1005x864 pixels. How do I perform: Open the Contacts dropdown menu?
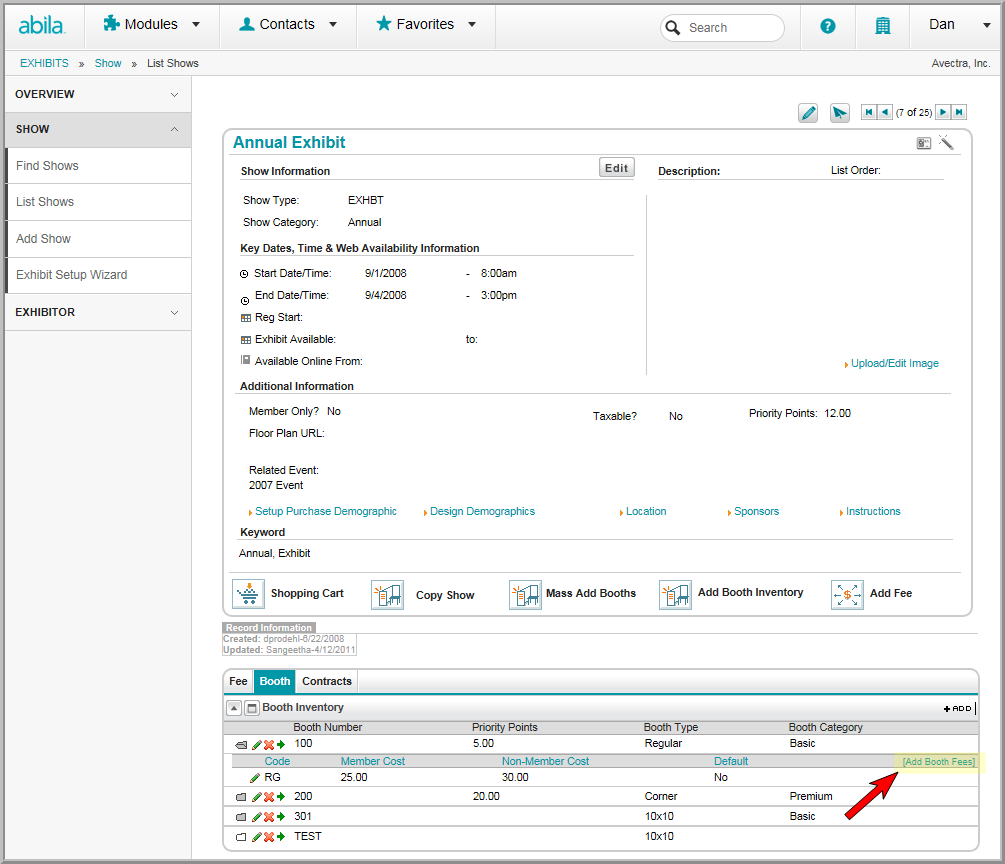pos(287,24)
